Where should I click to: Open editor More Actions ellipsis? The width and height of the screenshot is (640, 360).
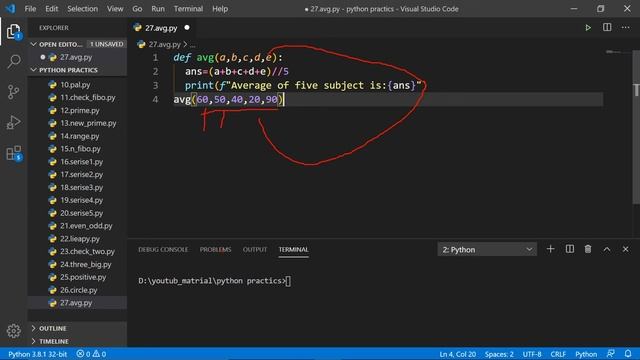click(625, 27)
